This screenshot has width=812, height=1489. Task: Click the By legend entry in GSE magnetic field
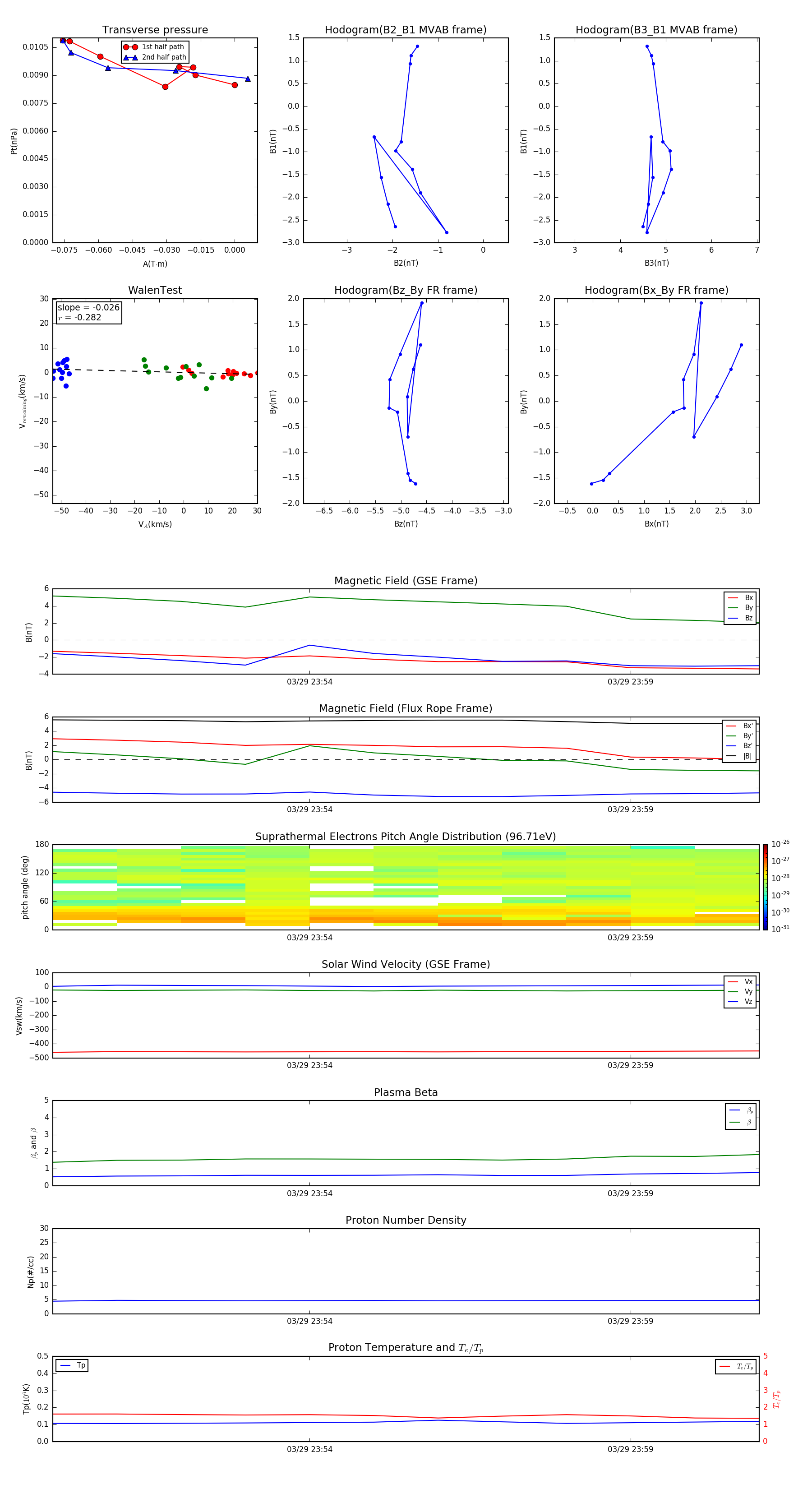740,608
